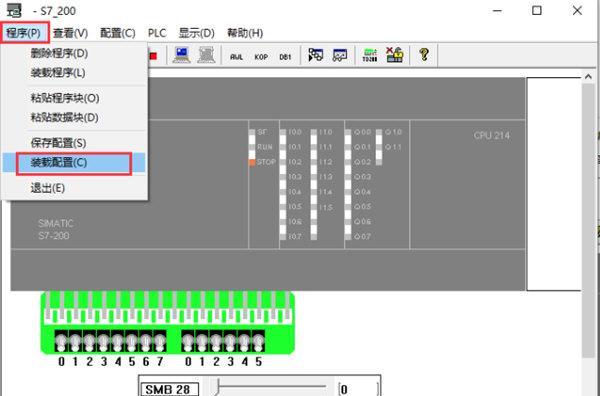Open the AWL statement list view

pos(236,57)
